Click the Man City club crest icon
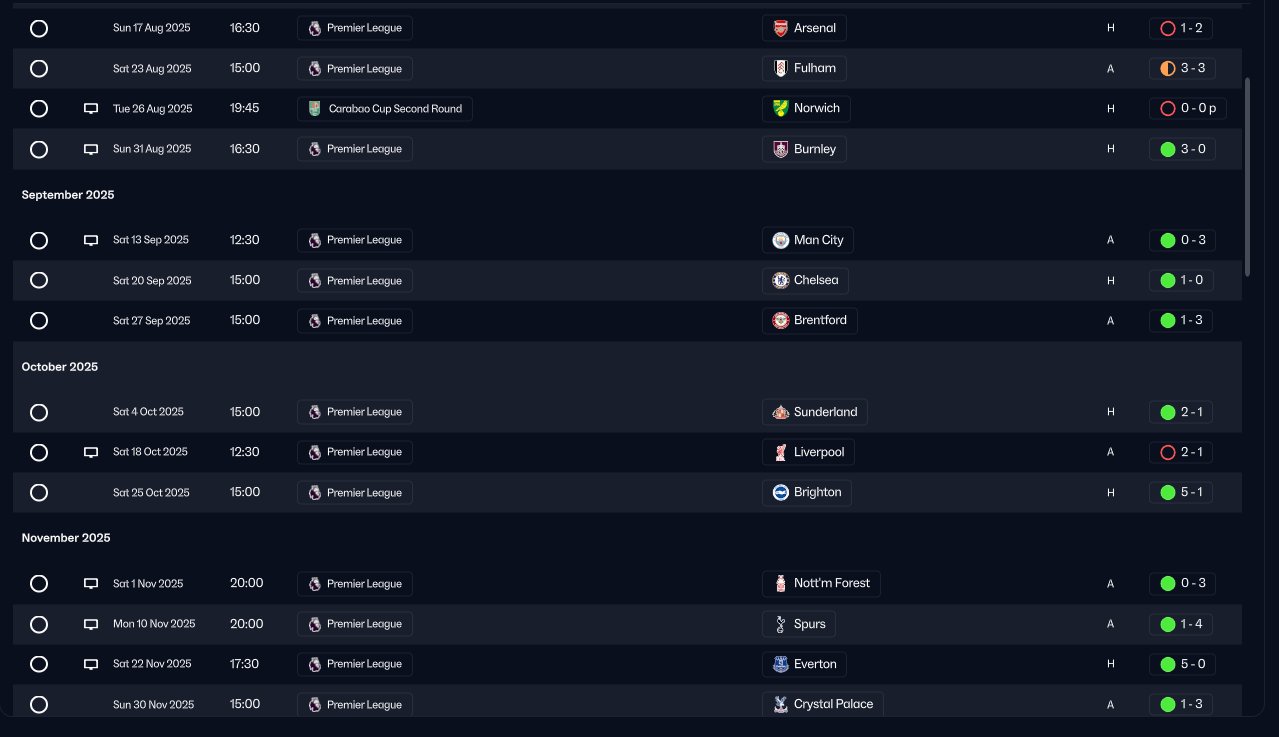 pos(781,240)
